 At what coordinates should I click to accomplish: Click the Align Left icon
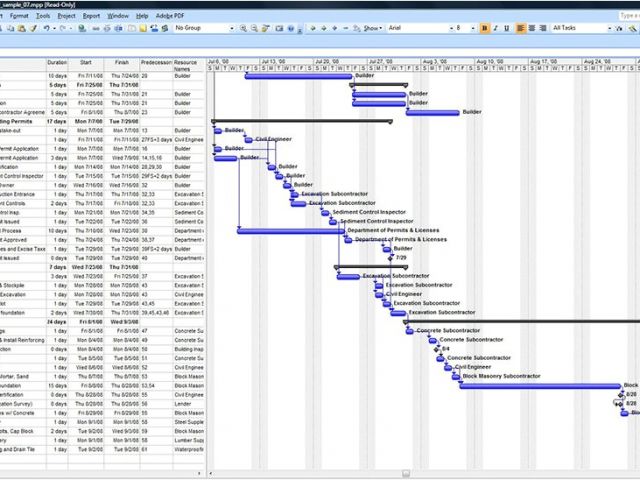(520, 29)
